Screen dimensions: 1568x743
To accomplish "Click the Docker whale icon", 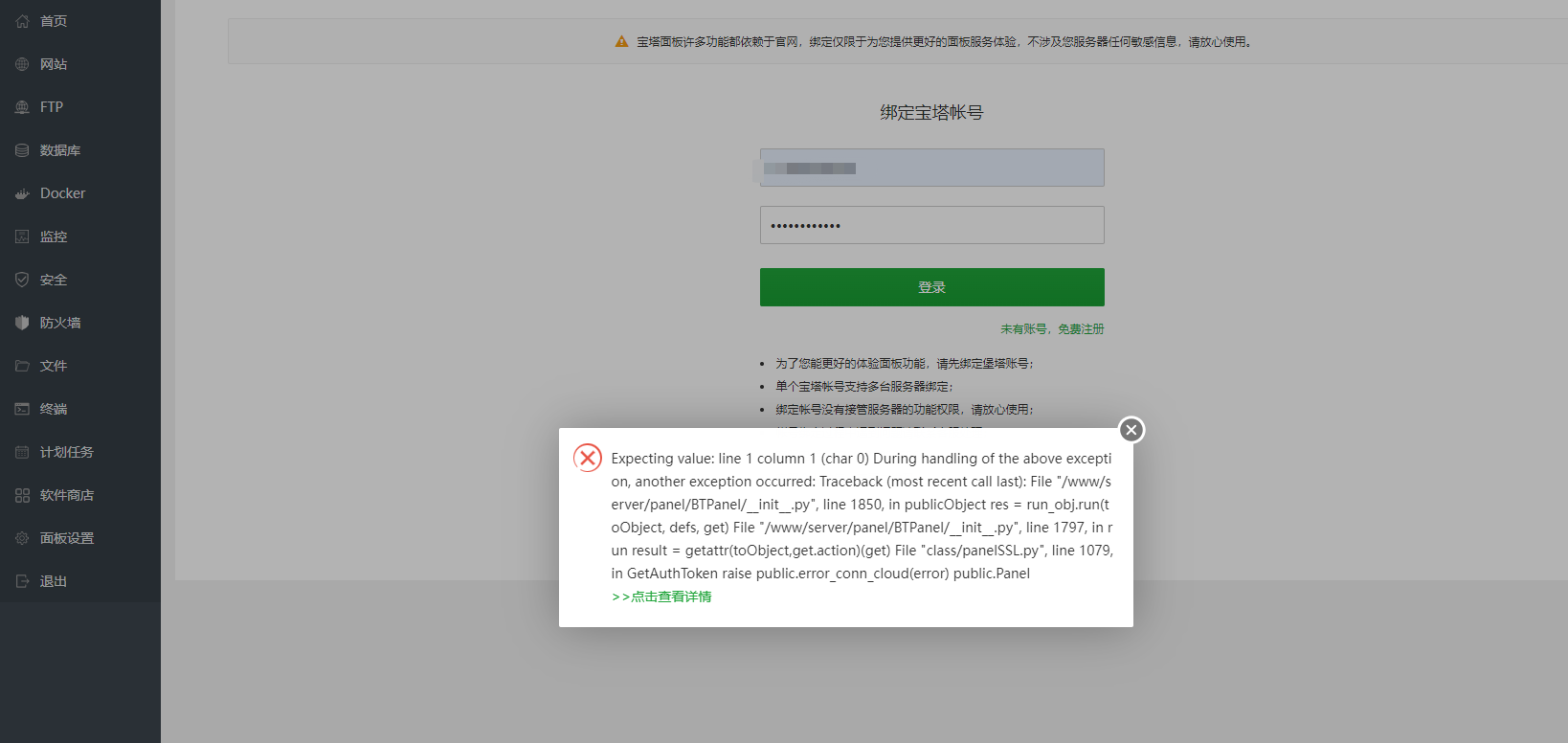I will pyautogui.click(x=22, y=193).
